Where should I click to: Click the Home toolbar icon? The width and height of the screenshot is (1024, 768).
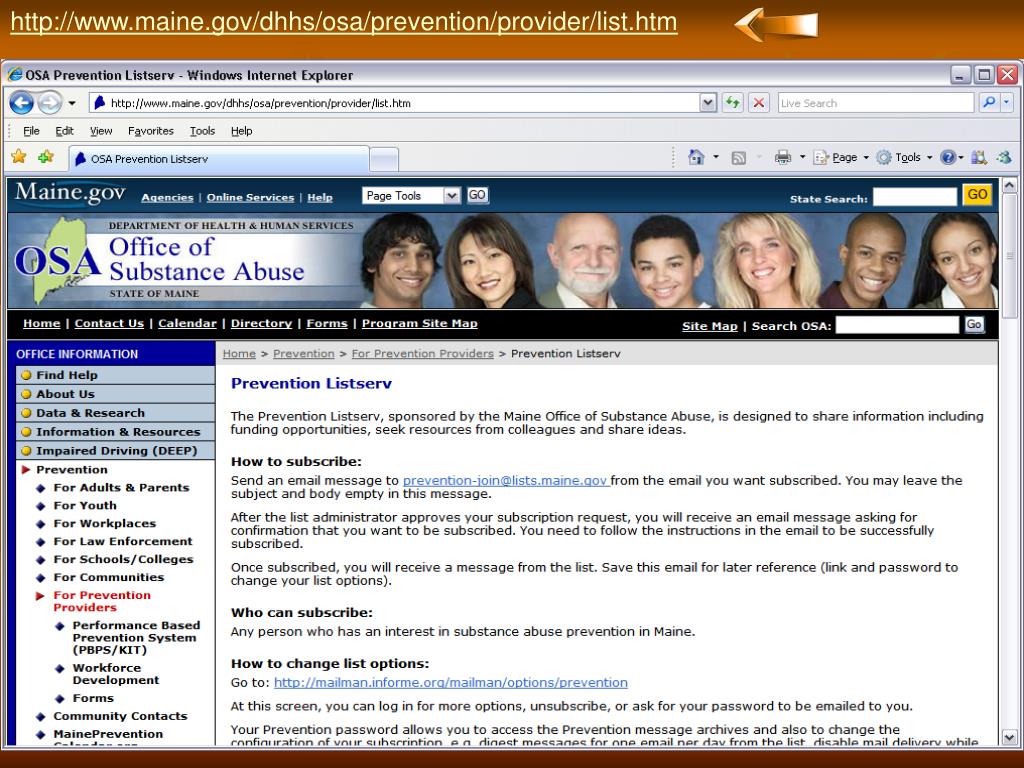coord(696,157)
